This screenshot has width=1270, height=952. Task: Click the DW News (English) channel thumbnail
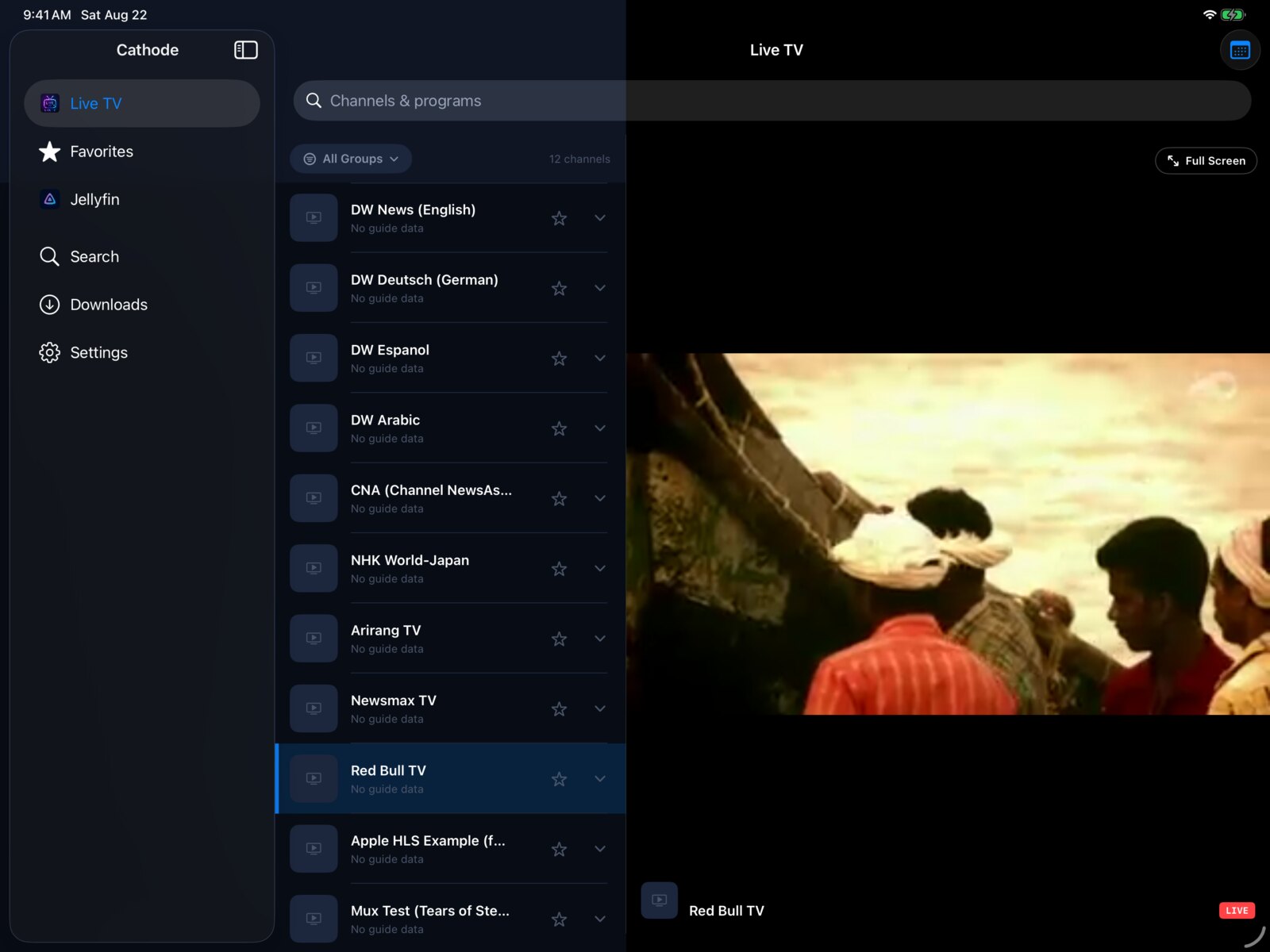(314, 217)
